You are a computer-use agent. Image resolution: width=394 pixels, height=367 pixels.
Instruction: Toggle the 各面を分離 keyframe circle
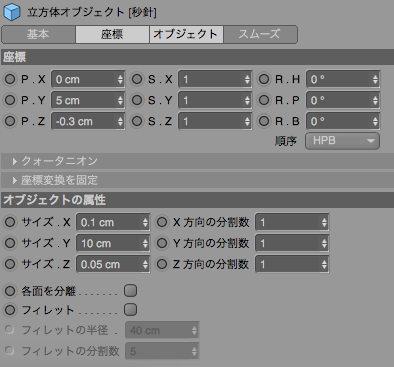10,291
